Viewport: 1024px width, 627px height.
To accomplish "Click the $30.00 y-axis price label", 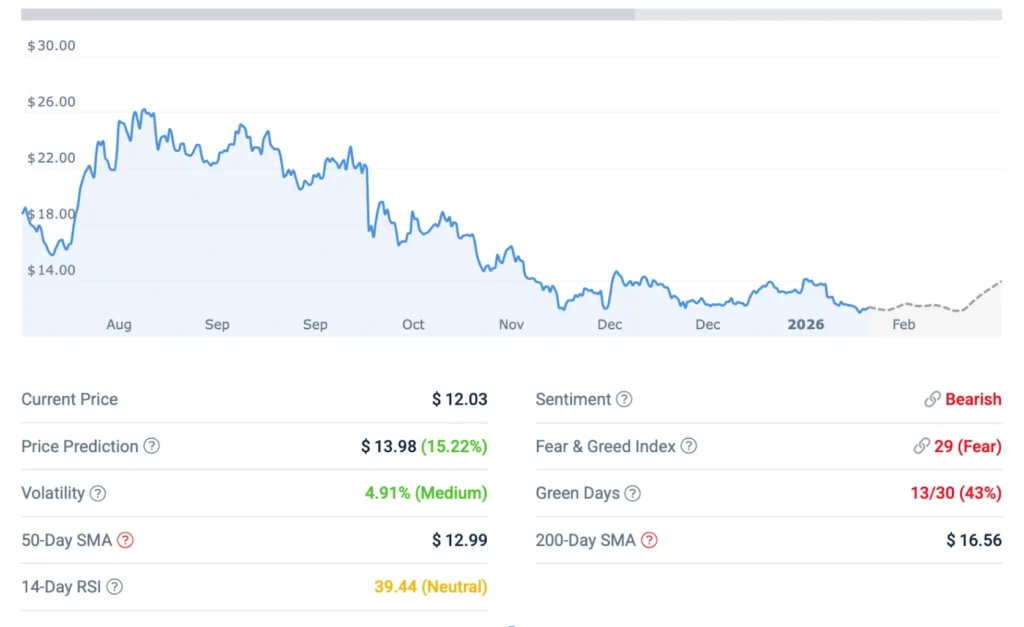I will click(51, 45).
